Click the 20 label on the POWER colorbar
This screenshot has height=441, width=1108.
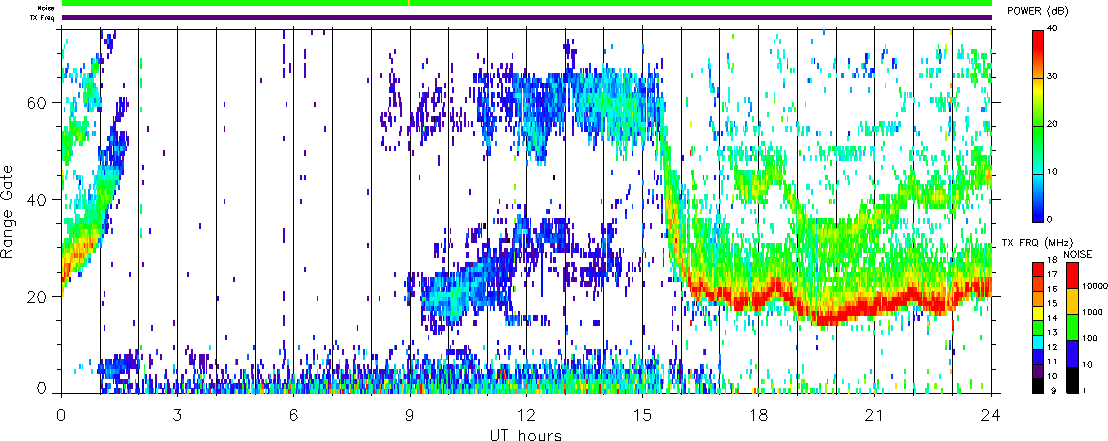point(1052,124)
